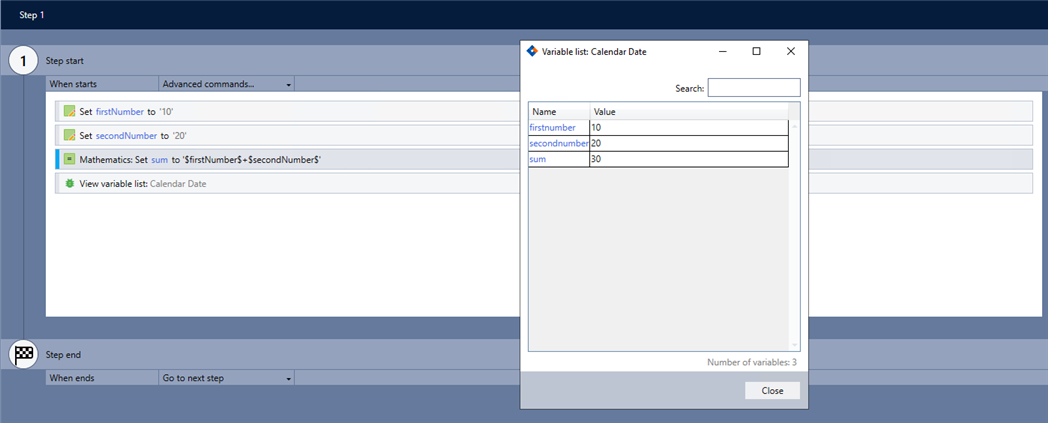Viewport: 1048px width, 423px height.
Task: Focus the Search field in Variable list
Action: [x=753, y=88]
